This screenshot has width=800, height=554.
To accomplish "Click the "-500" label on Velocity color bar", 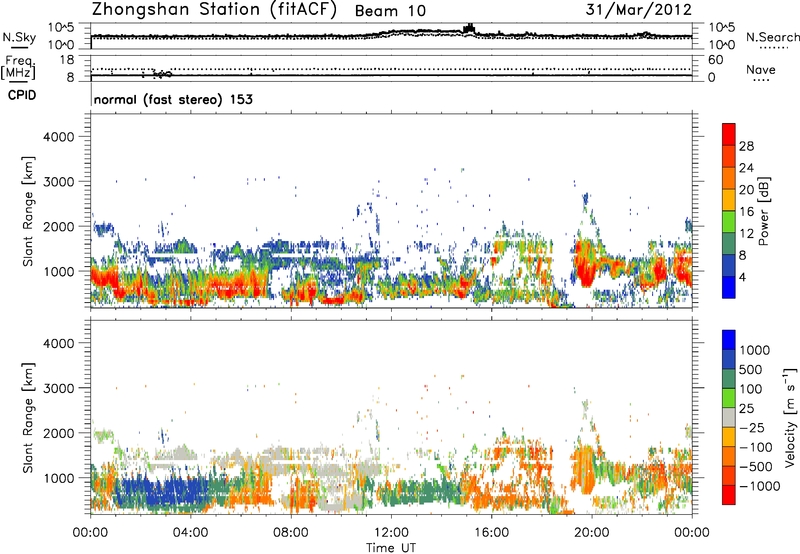I will [x=756, y=467].
